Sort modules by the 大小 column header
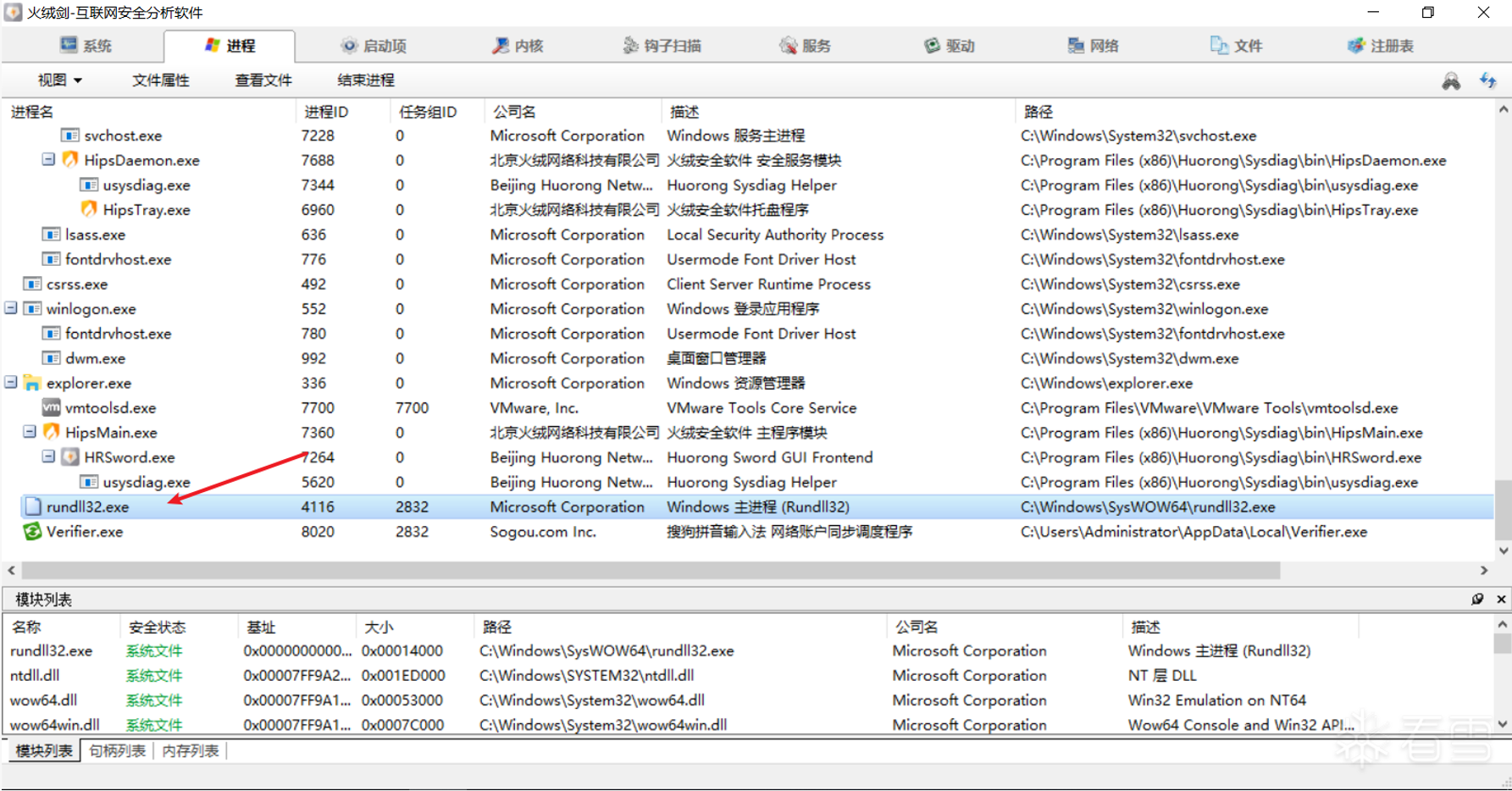Image resolution: width=1512 pixels, height=791 pixels. [x=414, y=628]
